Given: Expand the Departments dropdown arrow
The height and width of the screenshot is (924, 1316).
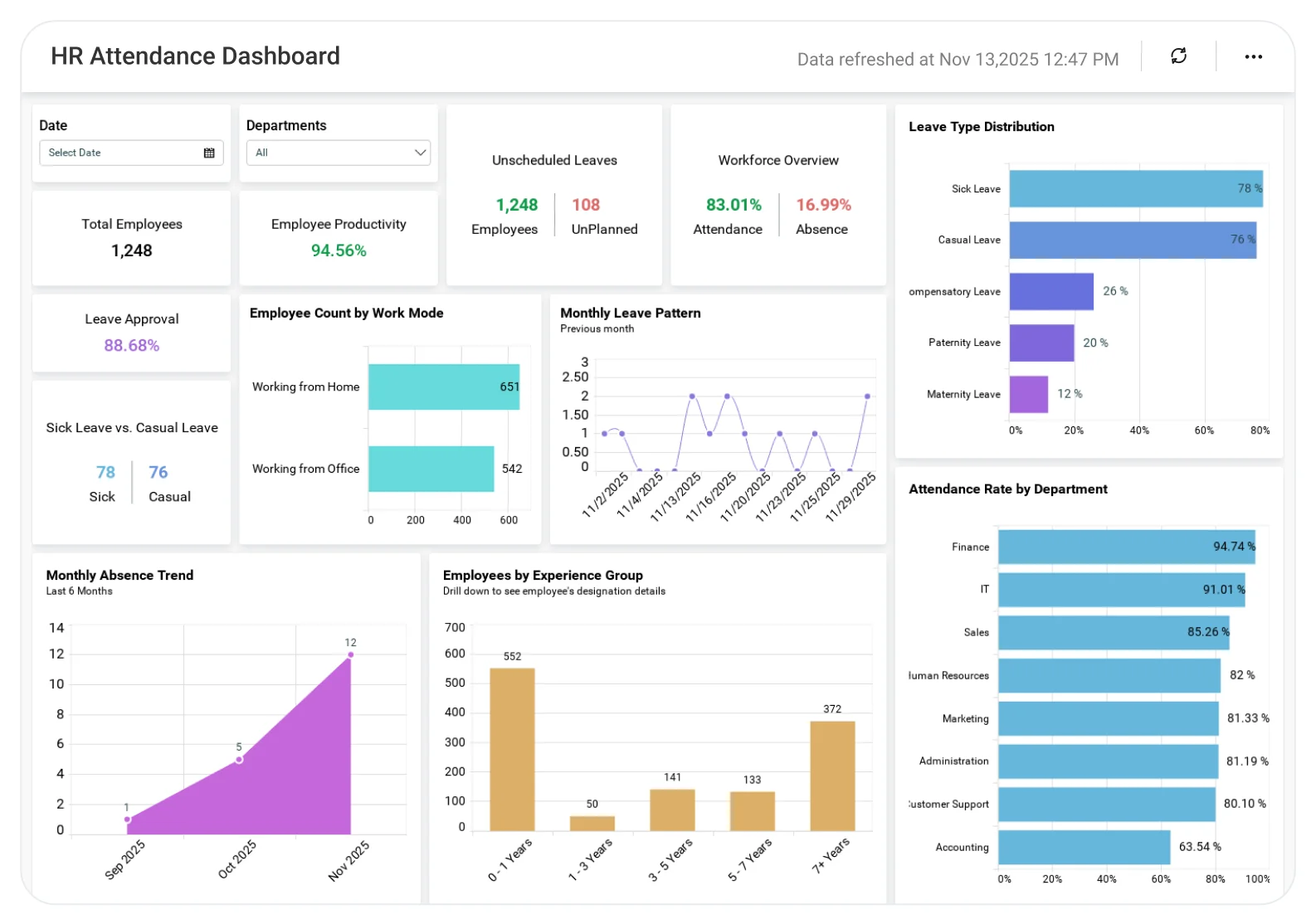Looking at the screenshot, I should pyautogui.click(x=420, y=153).
